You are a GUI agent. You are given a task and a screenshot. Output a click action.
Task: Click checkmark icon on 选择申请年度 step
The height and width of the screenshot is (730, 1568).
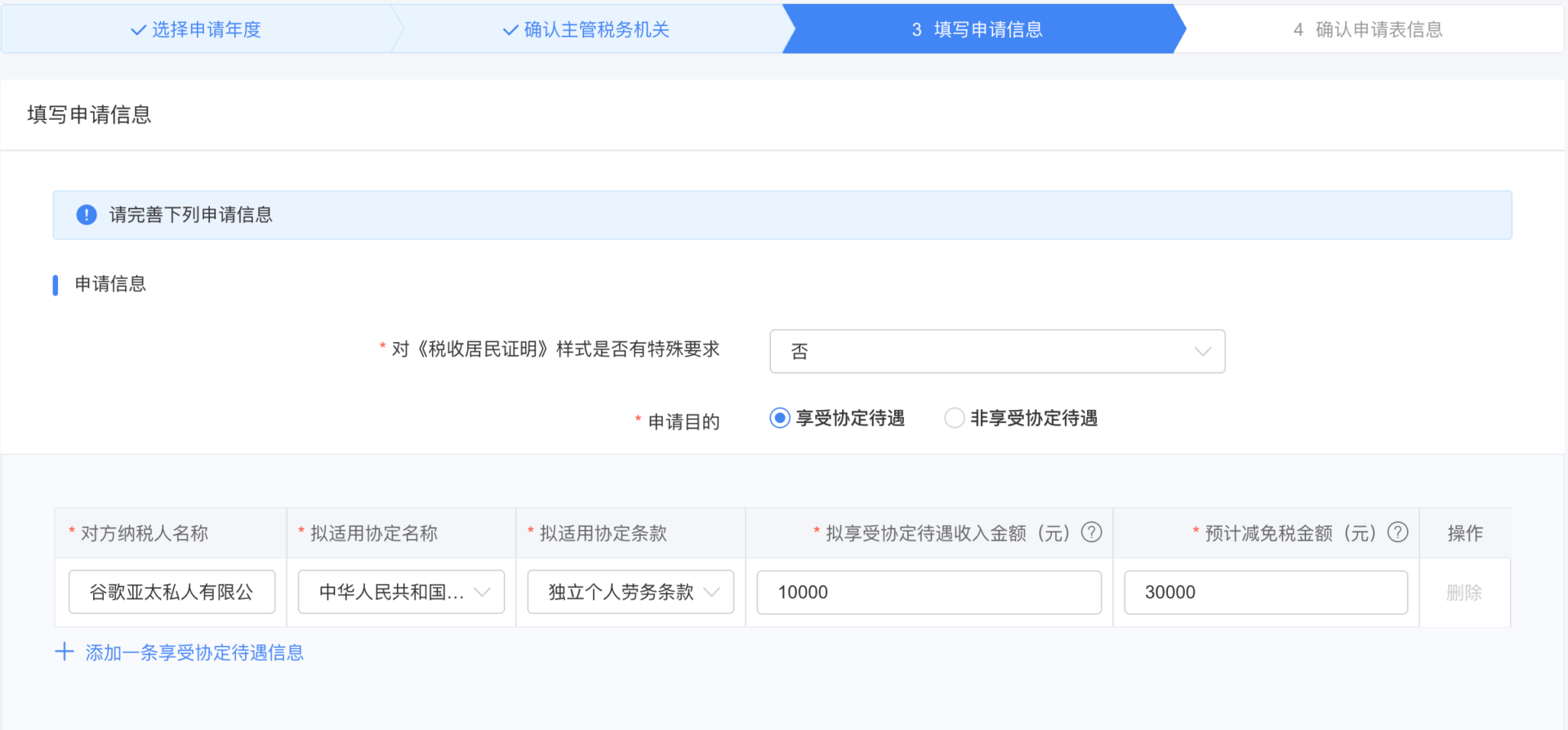pyautogui.click(x=138, y=30)
